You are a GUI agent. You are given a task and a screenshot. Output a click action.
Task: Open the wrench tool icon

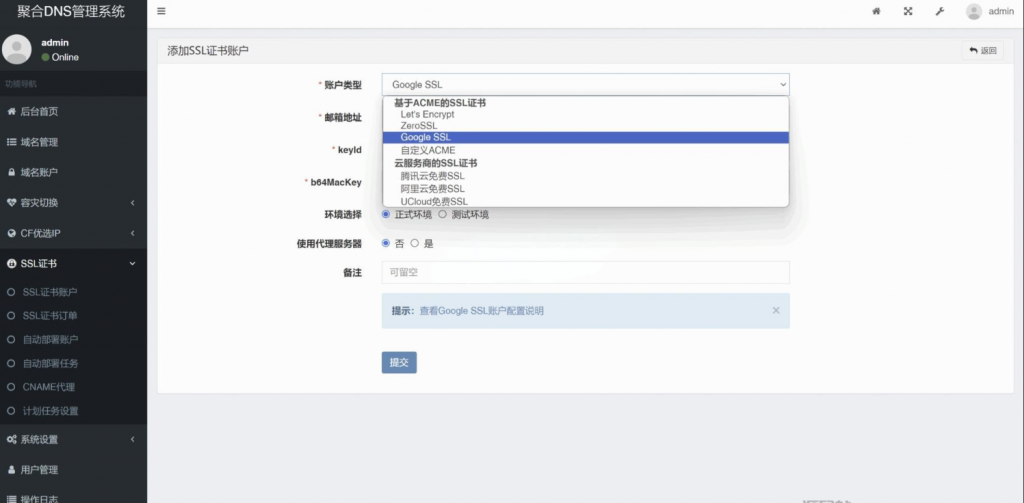(940, 11)
